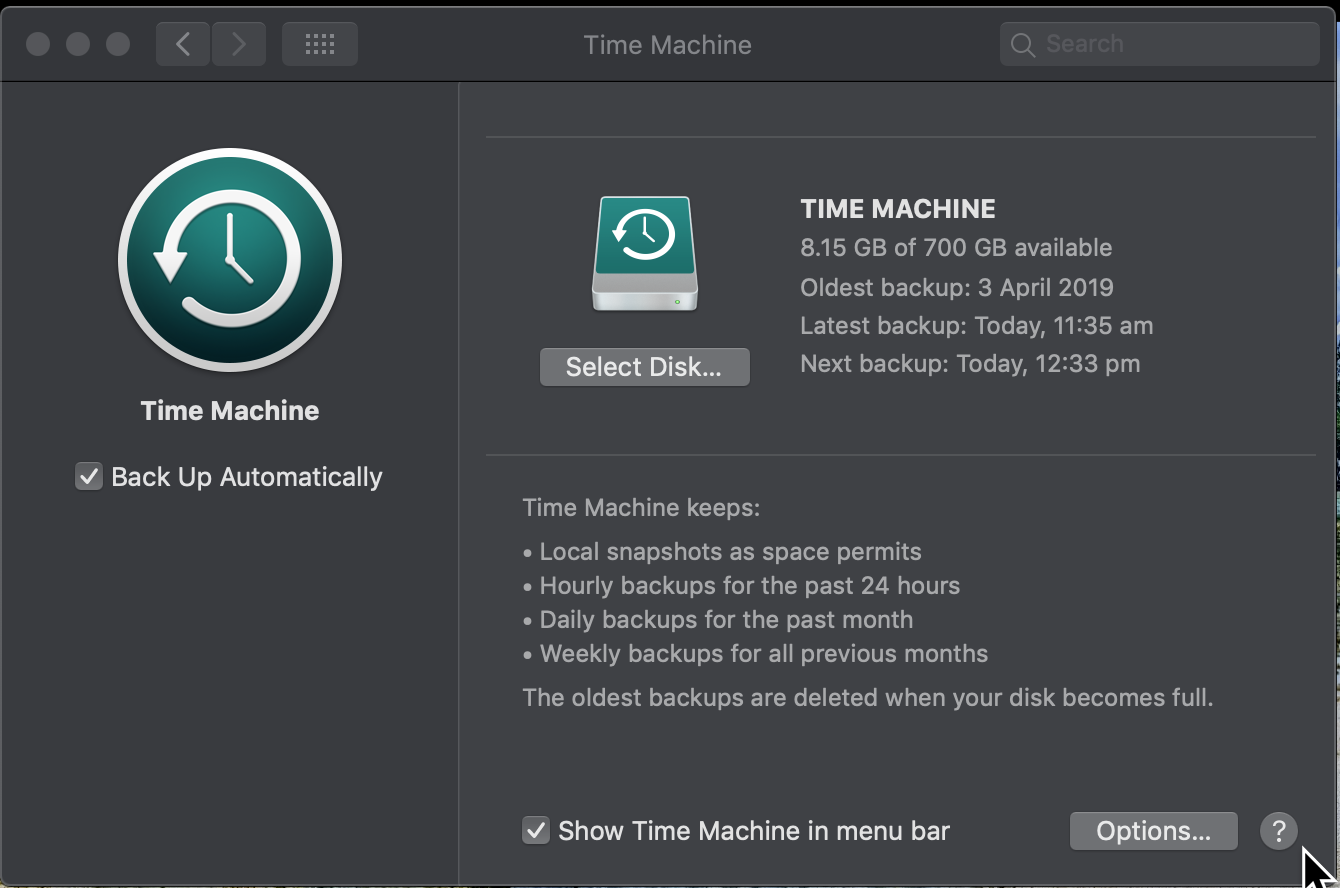This screenshot has width=1340, height=888.
Task: Minimize the Time Machine window
Action: click(78, 44)
